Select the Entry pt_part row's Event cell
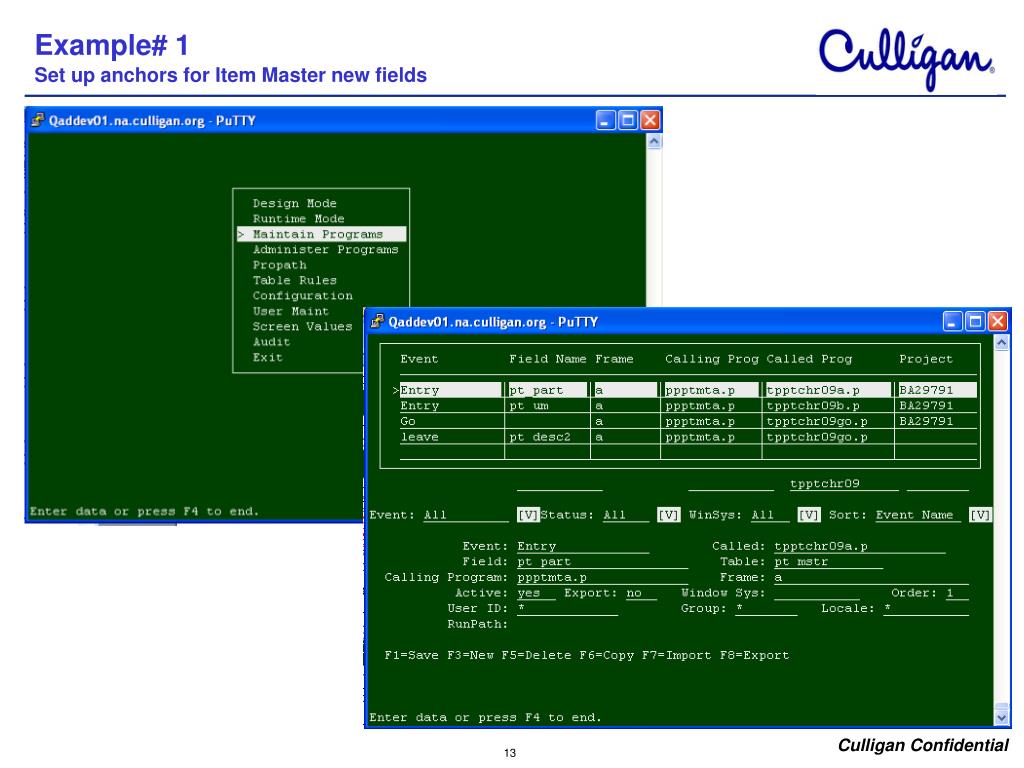This screenshot has height=768, width=1024. coord(451,390)
